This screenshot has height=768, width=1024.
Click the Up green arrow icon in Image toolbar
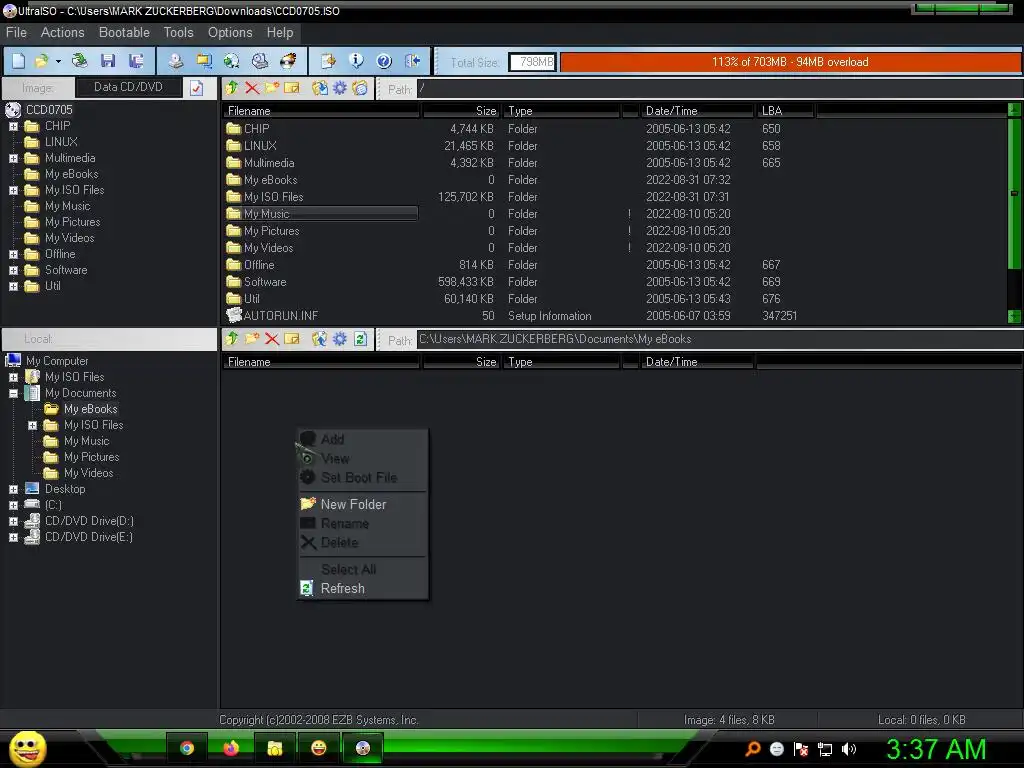pos(232,88)
